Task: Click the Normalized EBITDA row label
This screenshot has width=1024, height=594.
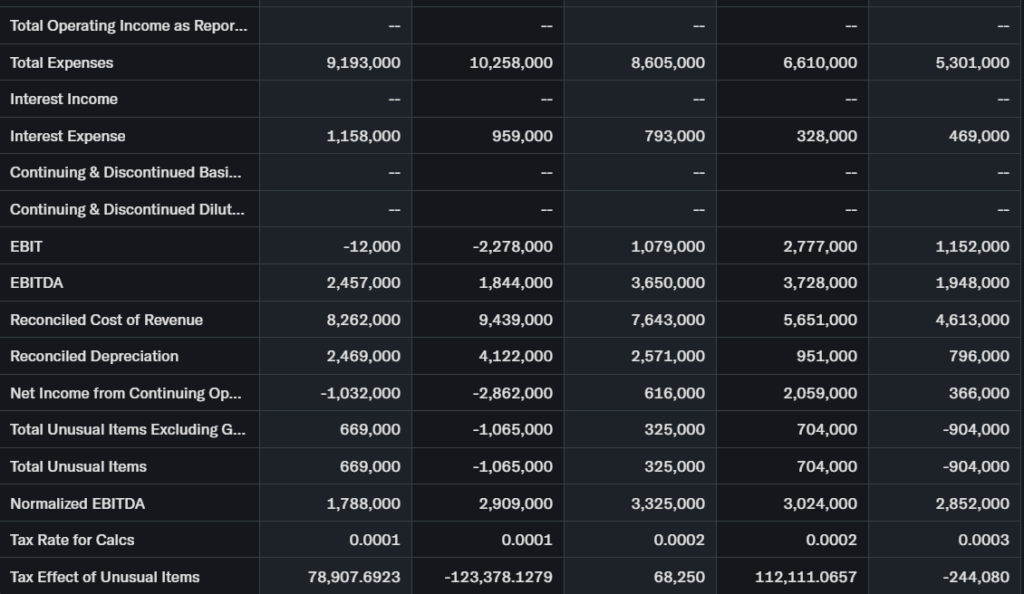Action: pos(77,503)
